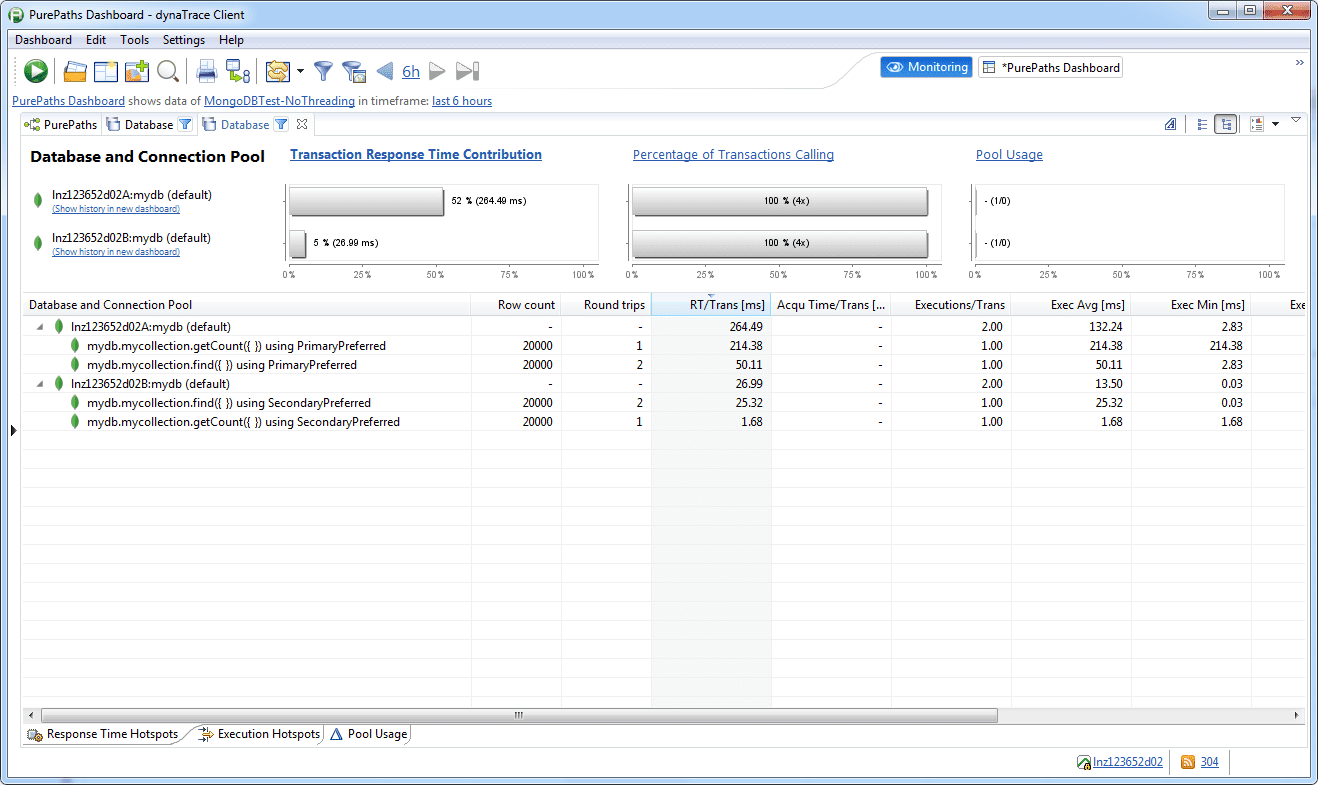Sort by Row count column header
The width and height of the screenshot is (1318, 785).
516,305
